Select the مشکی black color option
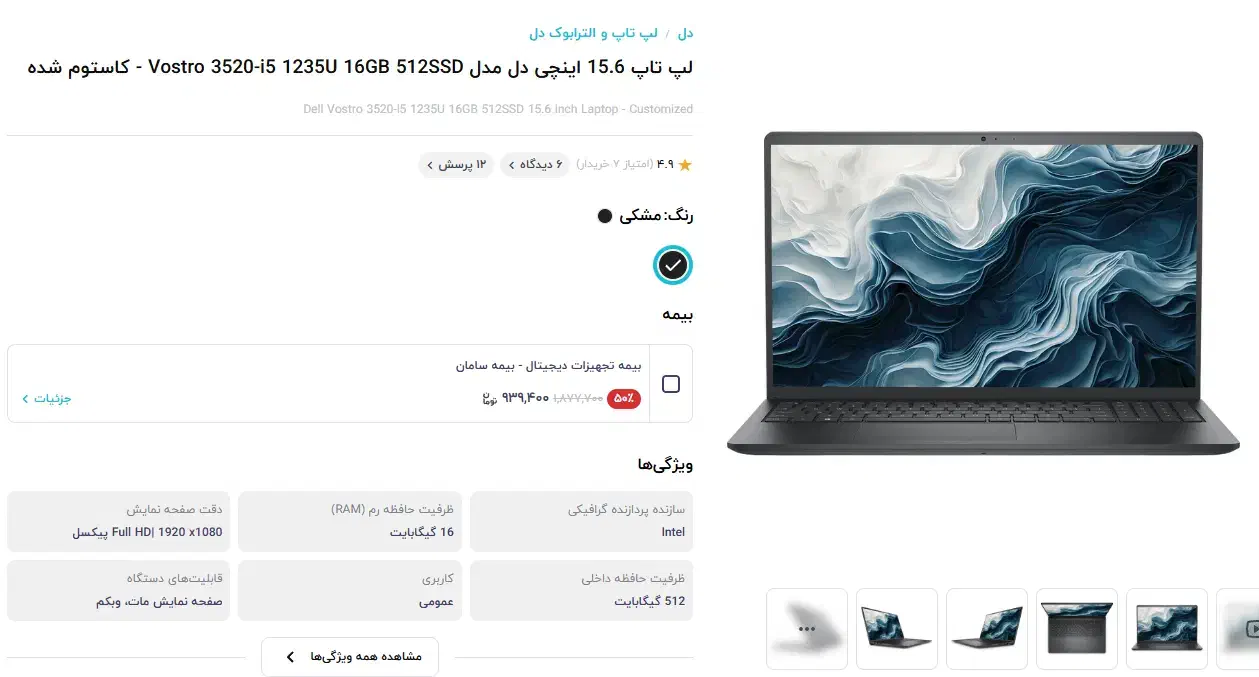This screenshot has height=677, width=1259. coord(673,266)
